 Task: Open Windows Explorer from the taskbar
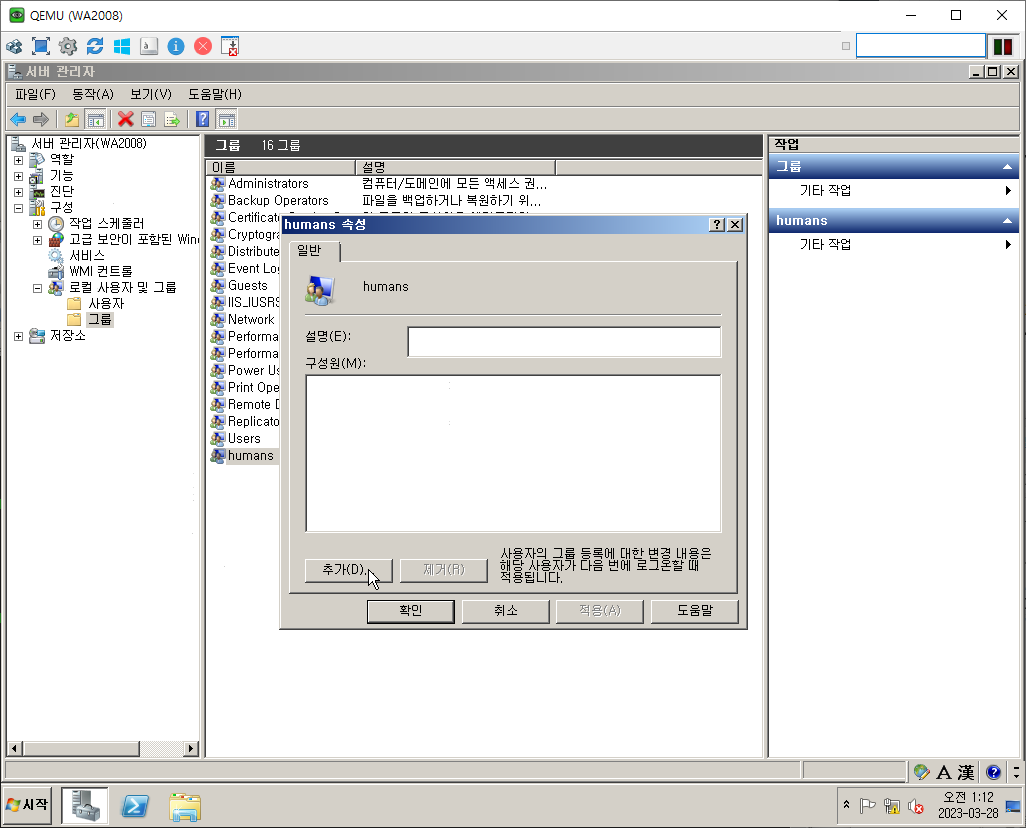click(x=185, y=806)
